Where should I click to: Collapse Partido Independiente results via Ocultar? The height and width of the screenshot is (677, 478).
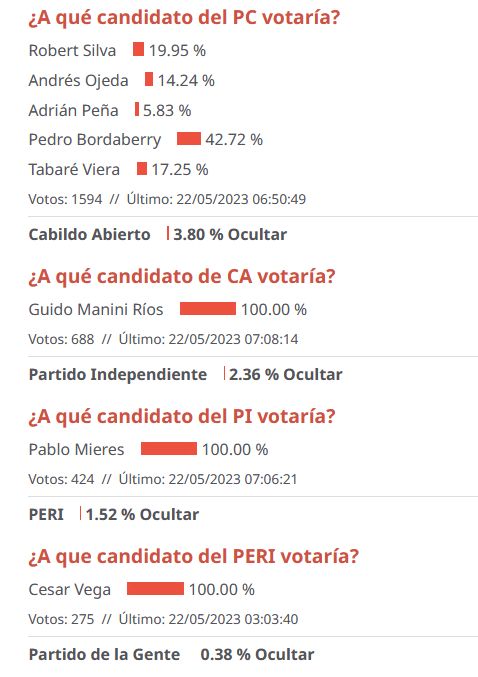[313, 374]
